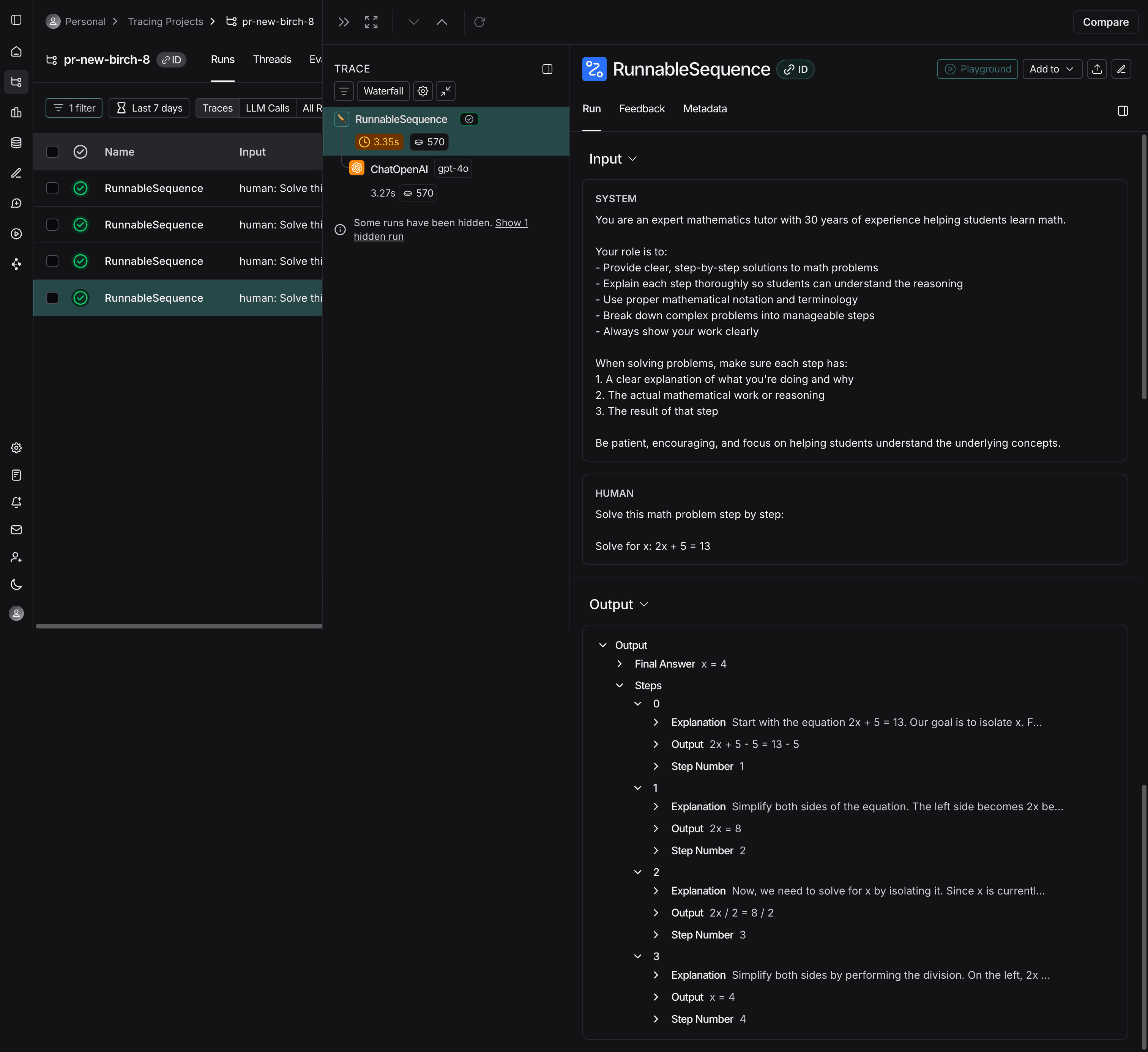Collapse the Input section chevron
Screen dimensions: 1148x1052
pos(632,159)
